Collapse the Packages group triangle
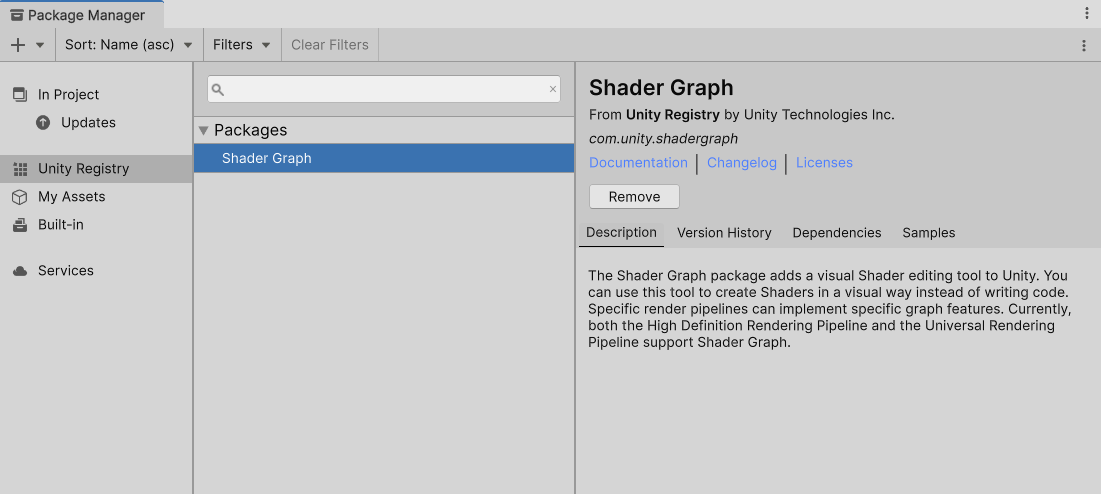The width and height of the screenshot is (1101, 494). (204, 130)
